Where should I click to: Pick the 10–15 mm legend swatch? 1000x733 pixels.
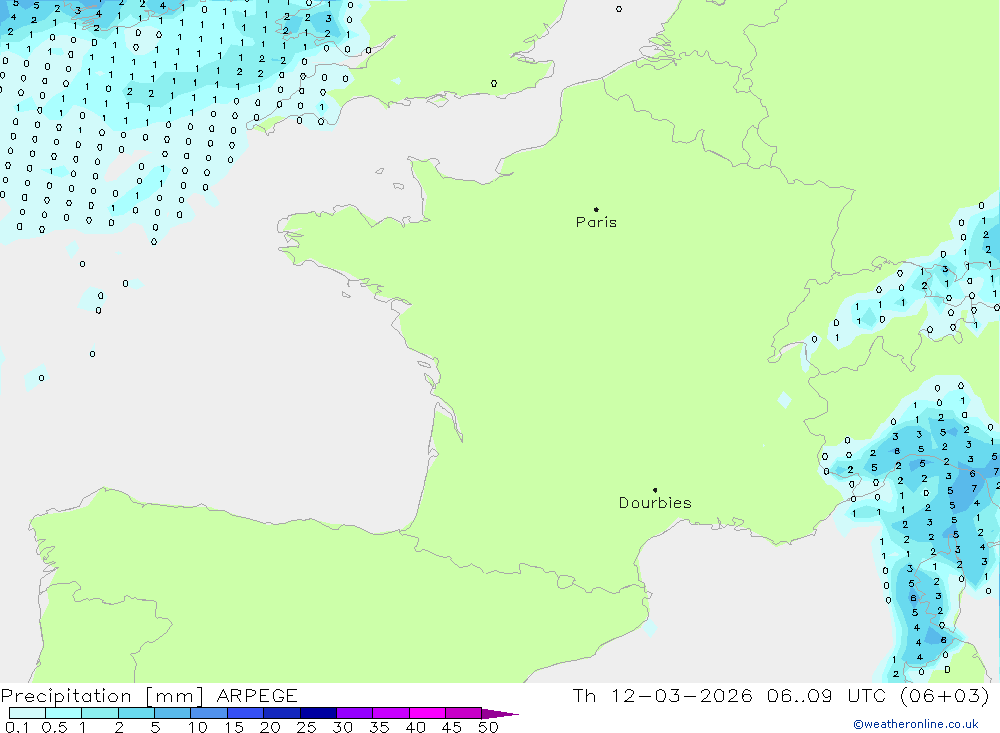pyautogui.click(x=209, y=713)
